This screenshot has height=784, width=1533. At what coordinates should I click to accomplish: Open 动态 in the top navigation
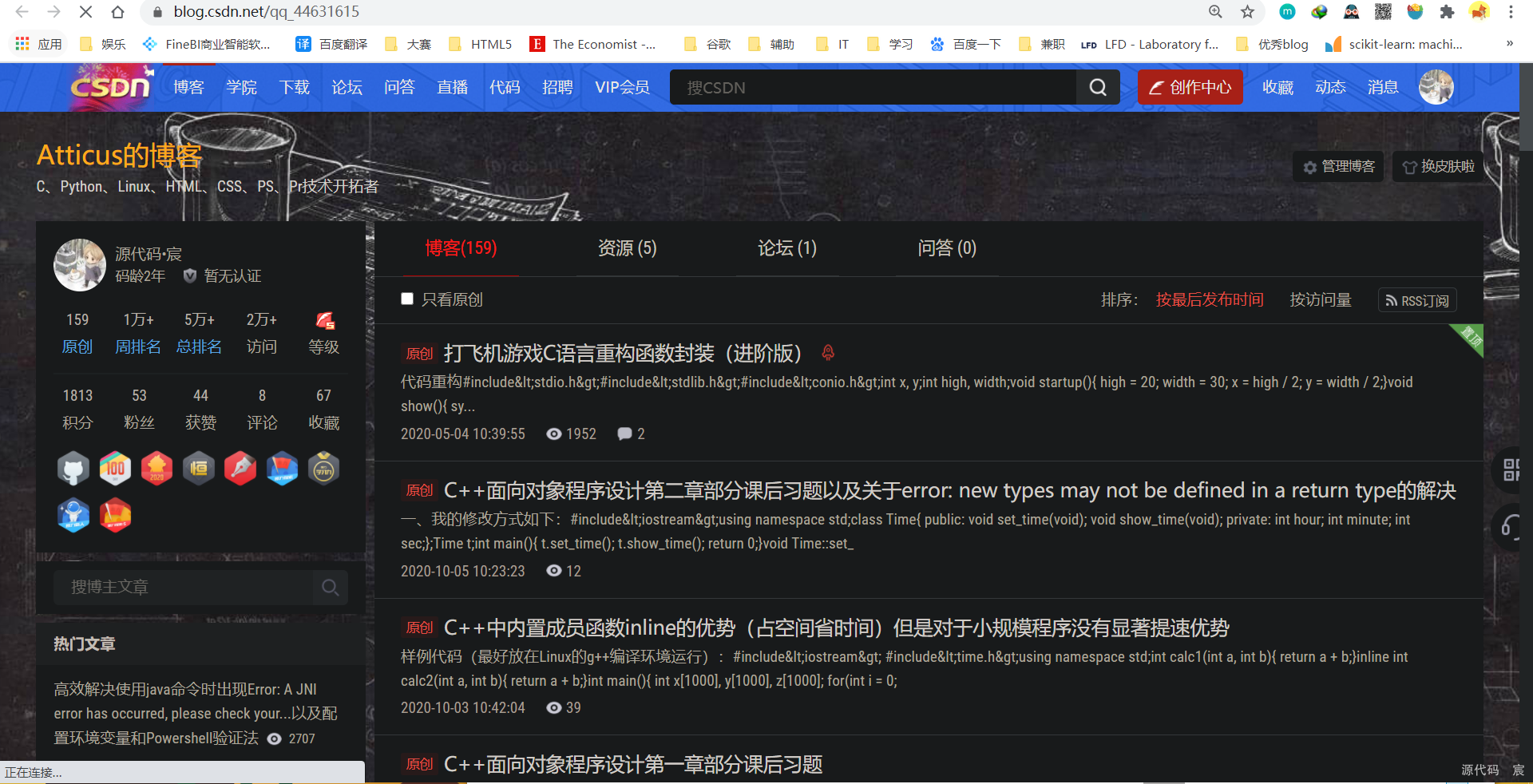point(1330,87)
